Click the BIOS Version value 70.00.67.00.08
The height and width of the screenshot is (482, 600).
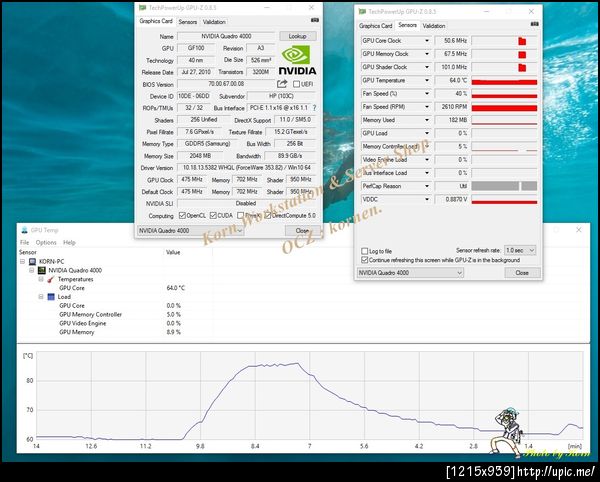226,84
